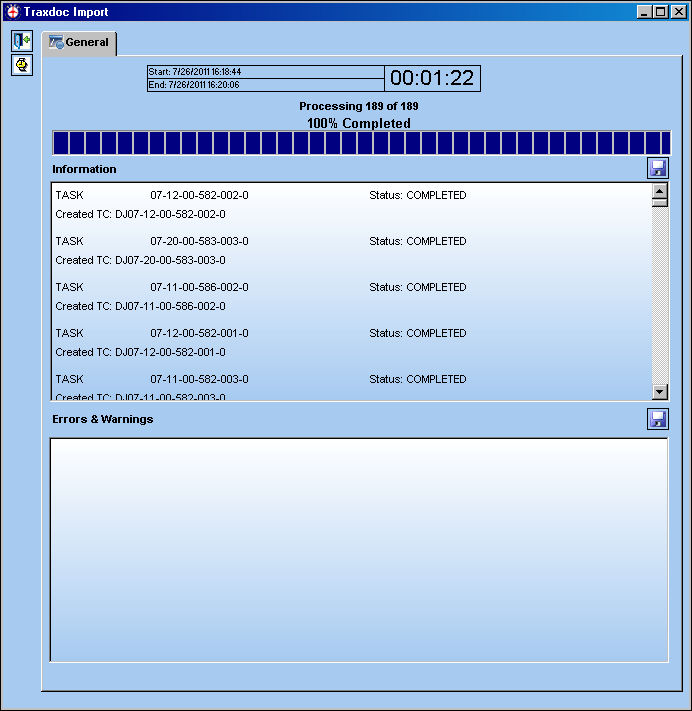This screenshot has height=711, width=692.
Task: Click Status: COMPLETED for 07-20-00-583-003-0
Action: 418,241
